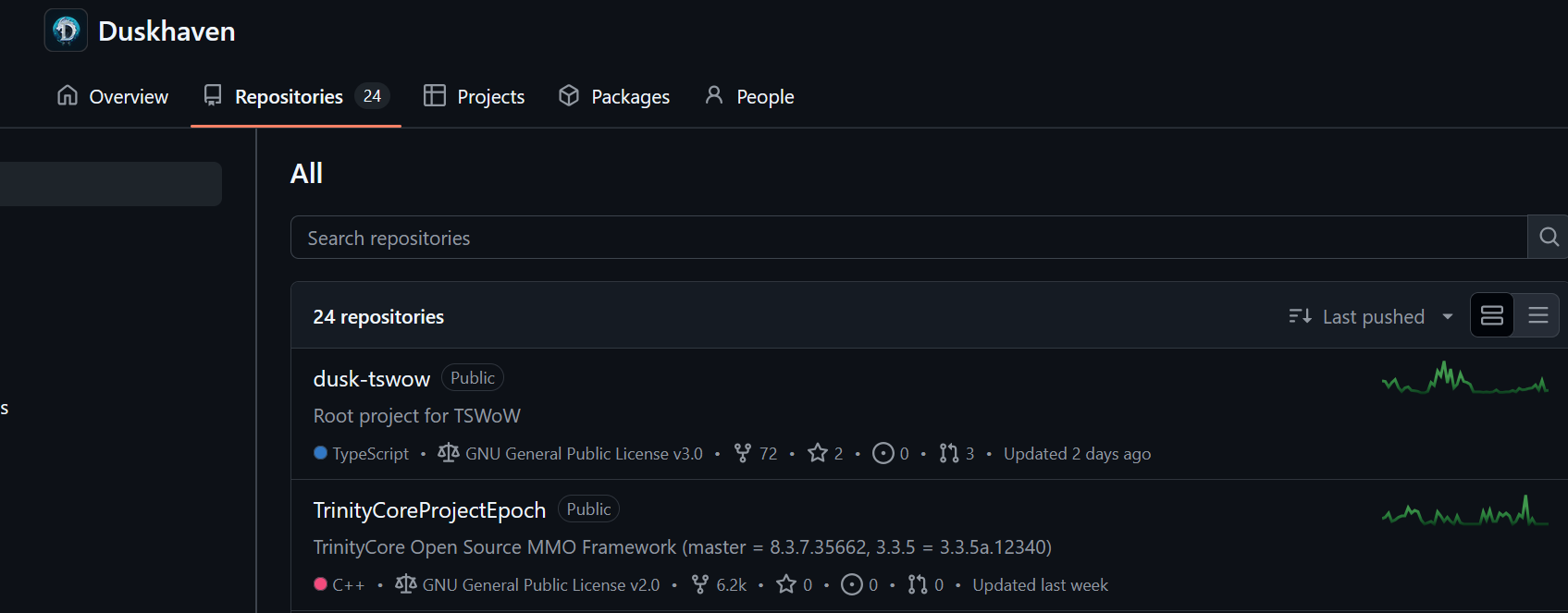Open the dusk-tswow repository link
This screenshot has width=1568, height=613.
coord(372,379)
